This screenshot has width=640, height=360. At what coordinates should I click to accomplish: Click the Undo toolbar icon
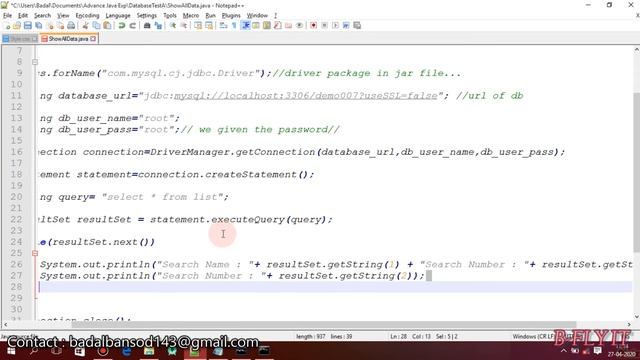click(x=122, y=26)
